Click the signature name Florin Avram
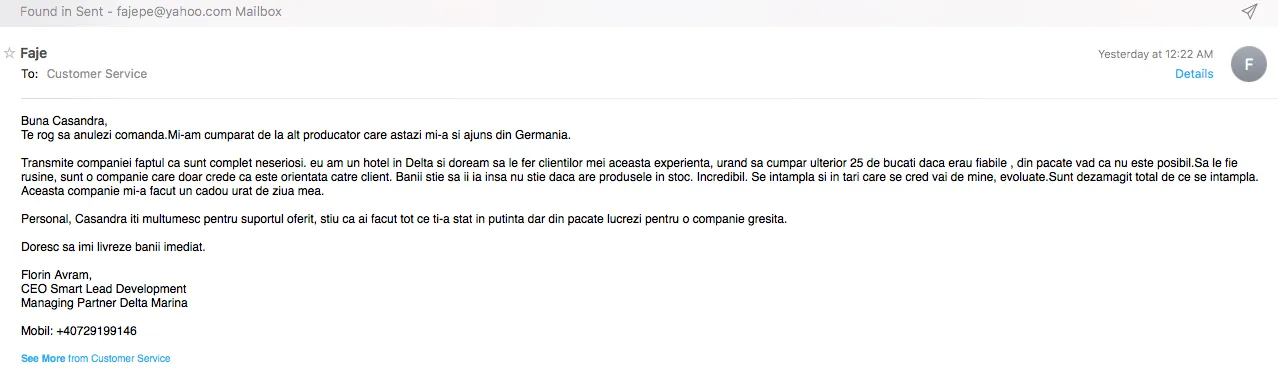 tap(57, 275)
